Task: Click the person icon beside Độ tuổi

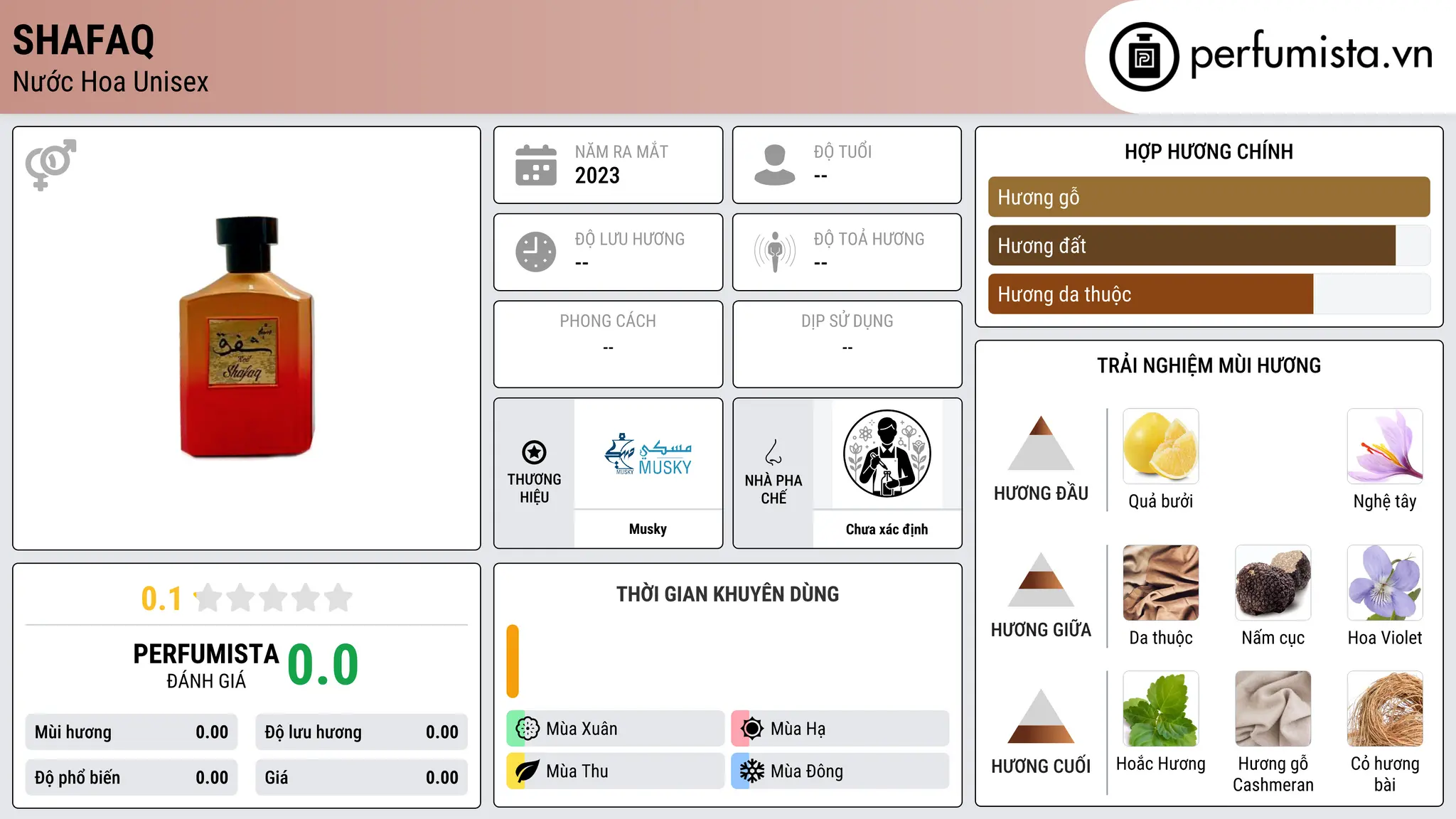Action: [774, 165]
